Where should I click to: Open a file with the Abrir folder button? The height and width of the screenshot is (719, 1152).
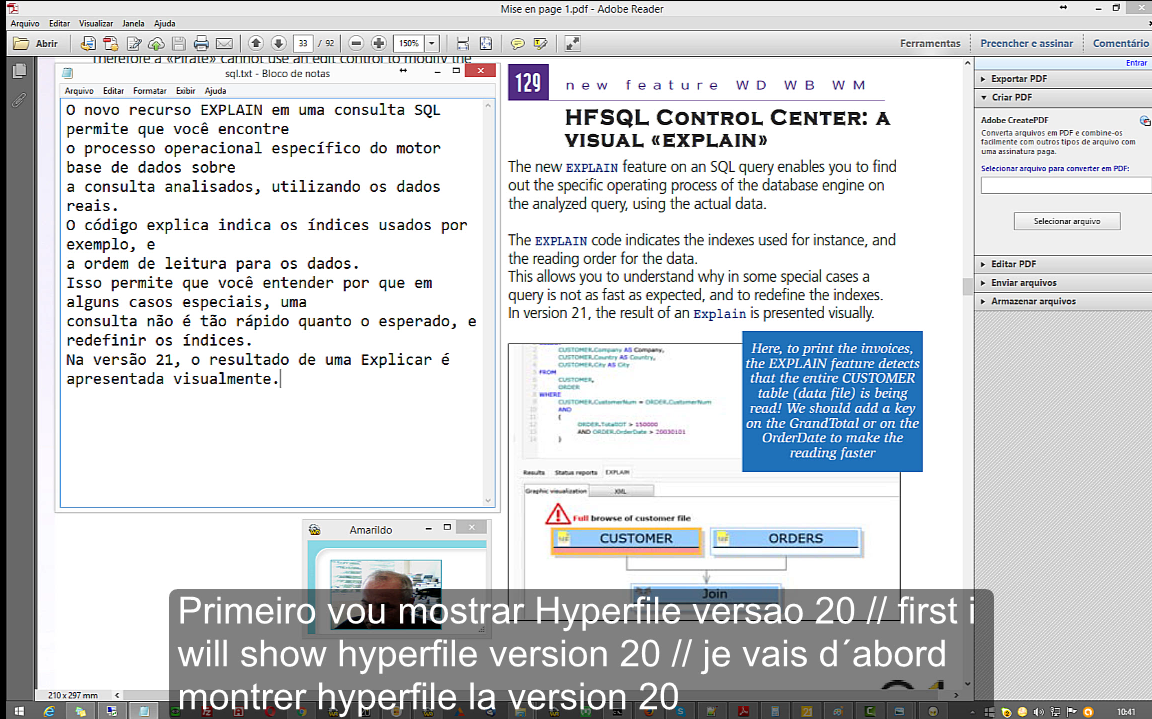[35, 43]
